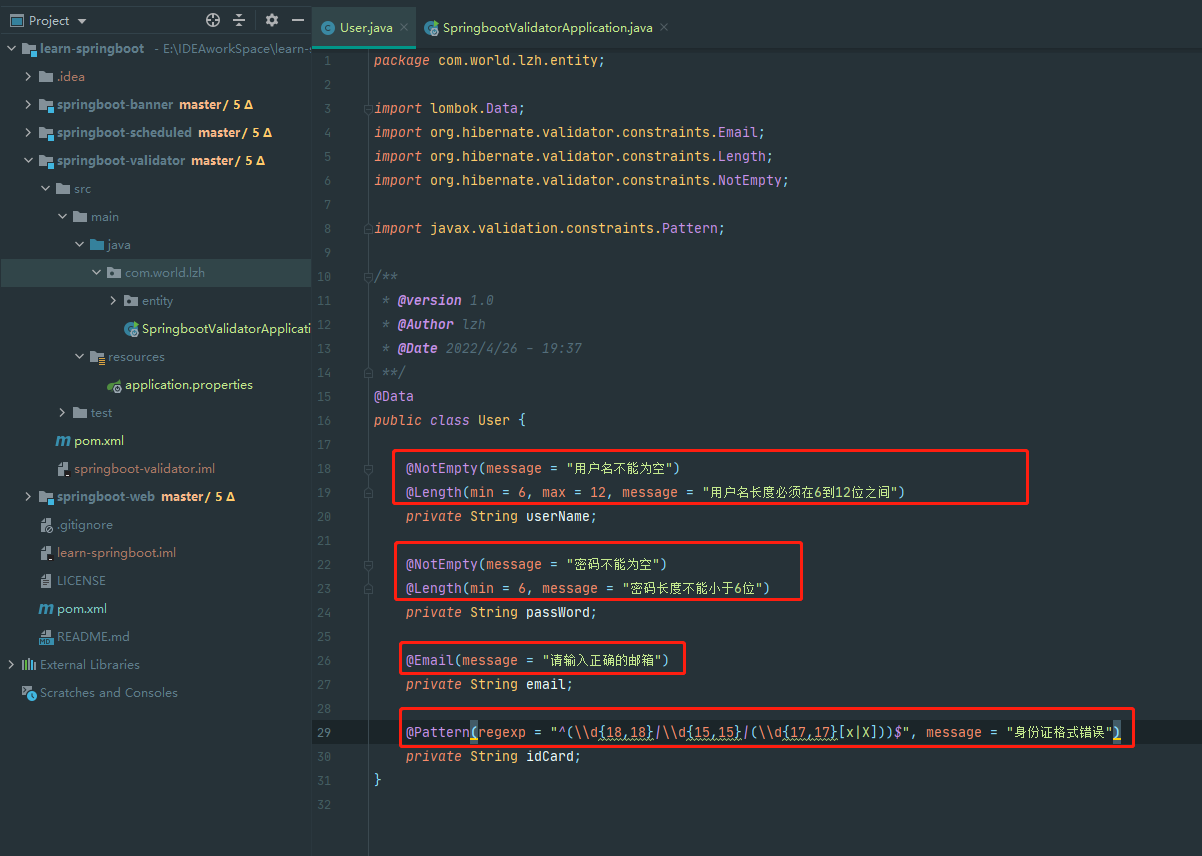Image resolution: width=1202 pixels, height=856 pixels.
Task: Collapse the resources folder
Action: pos(80,357)
